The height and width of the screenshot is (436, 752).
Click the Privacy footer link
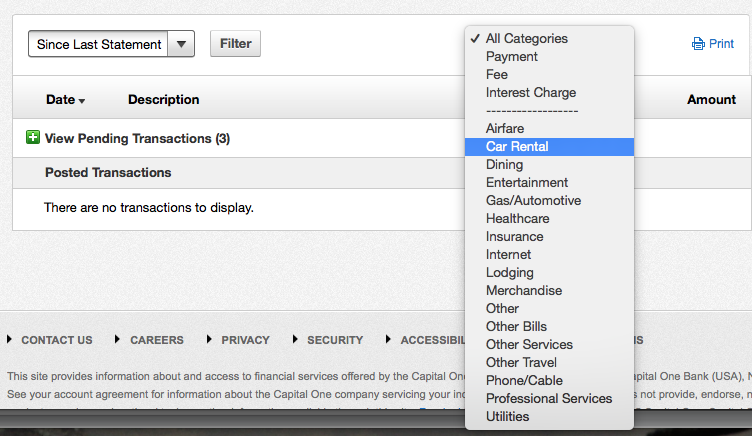click(245, 340)
